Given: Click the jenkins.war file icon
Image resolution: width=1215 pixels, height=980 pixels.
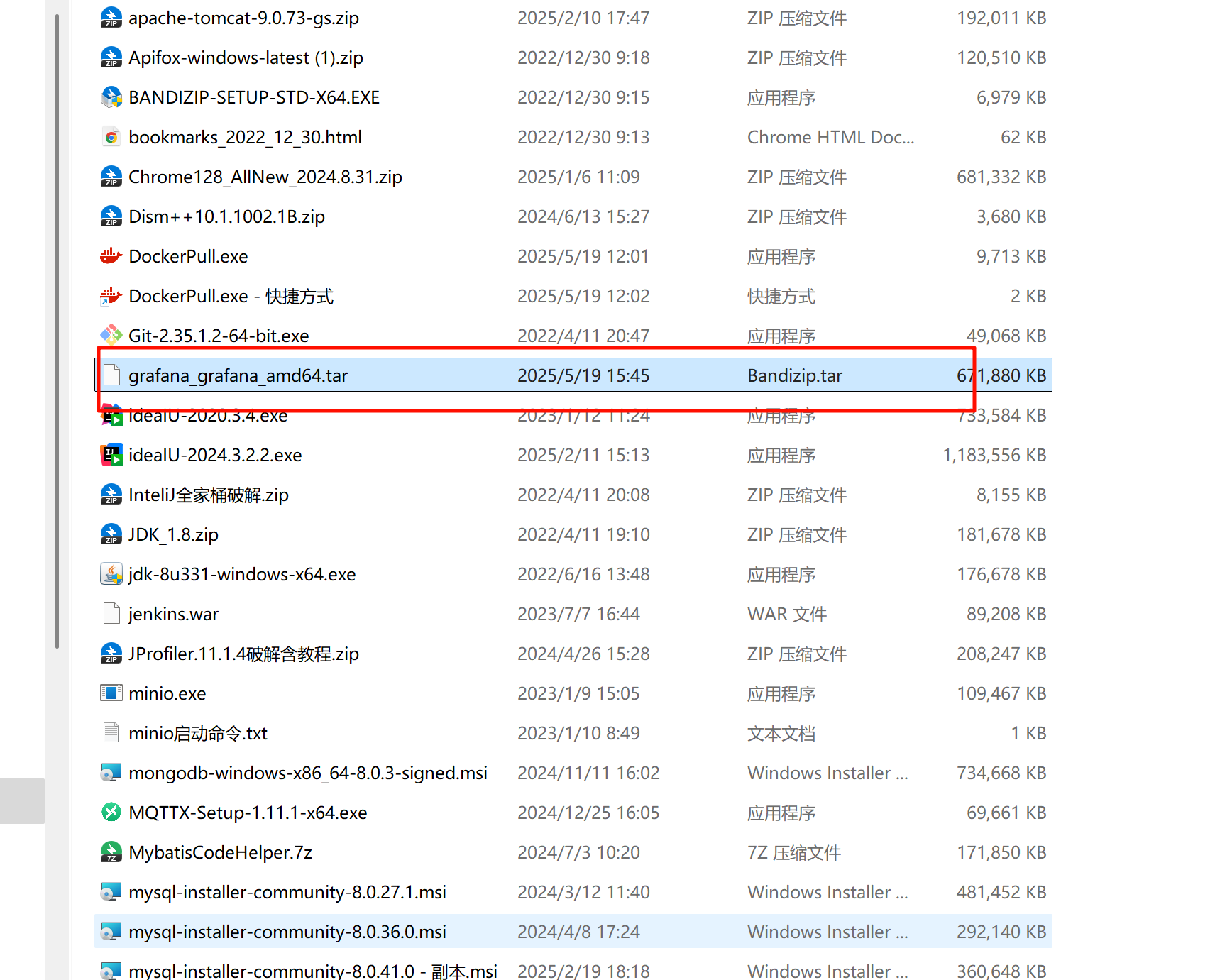Looking at the screenshot, I should point(111,614).
